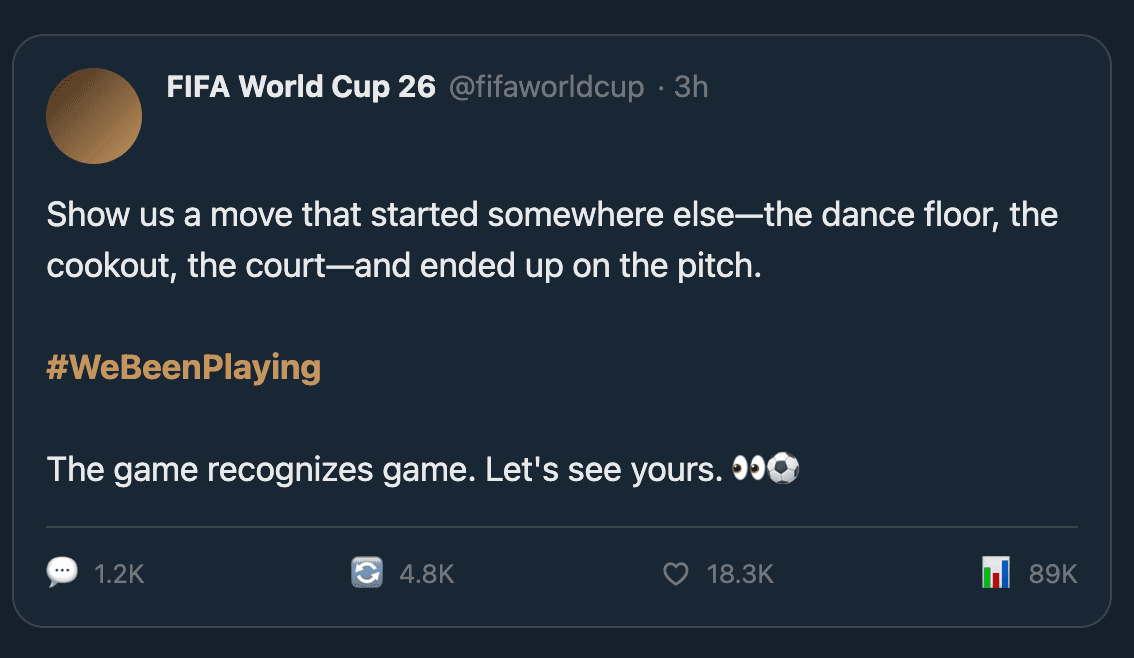
Task: Click the 1.2K replies count
Action: [x=119, y=574]
